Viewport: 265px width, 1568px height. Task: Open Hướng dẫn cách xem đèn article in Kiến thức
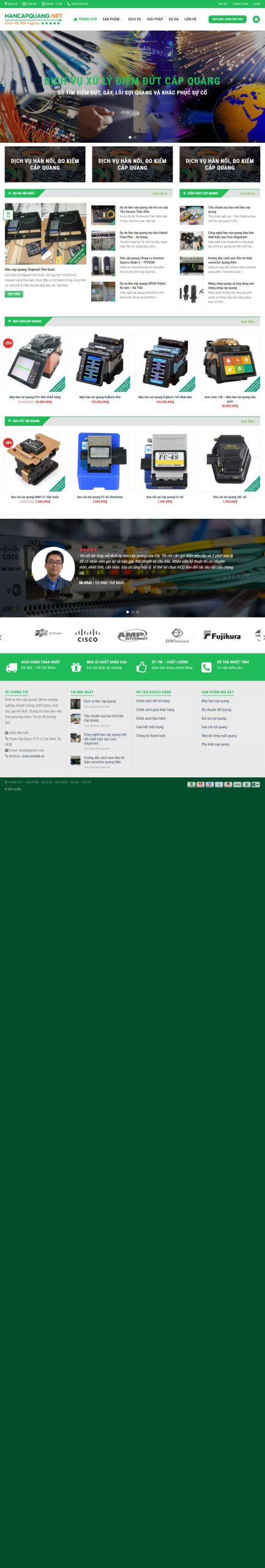click(x=230, y=260)
